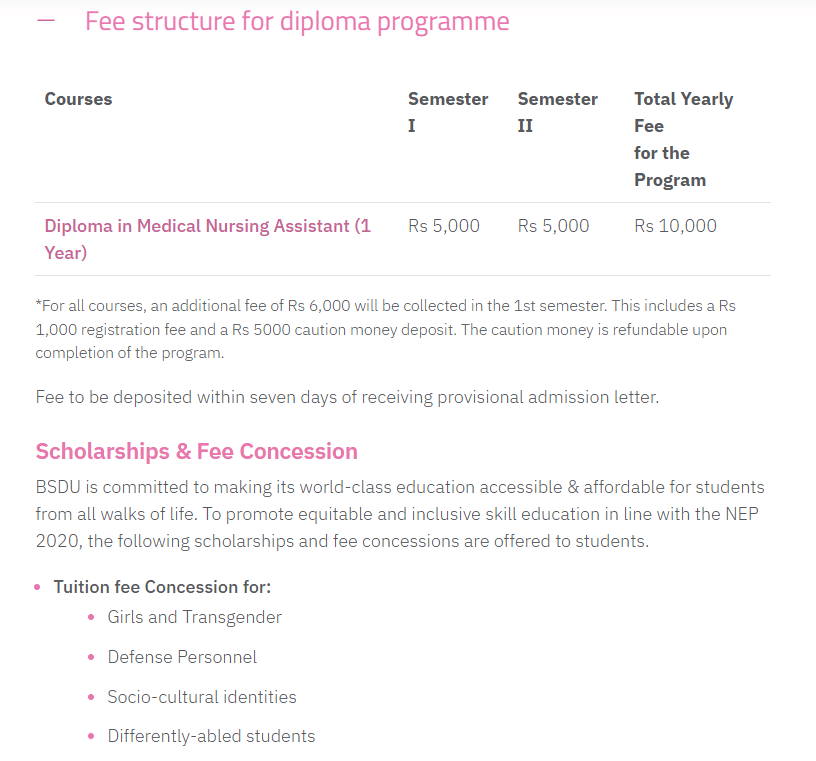The image size is (816, 761).
Task: Click the Scholarships & Fee Concession heading
Action: pos(196,451)
